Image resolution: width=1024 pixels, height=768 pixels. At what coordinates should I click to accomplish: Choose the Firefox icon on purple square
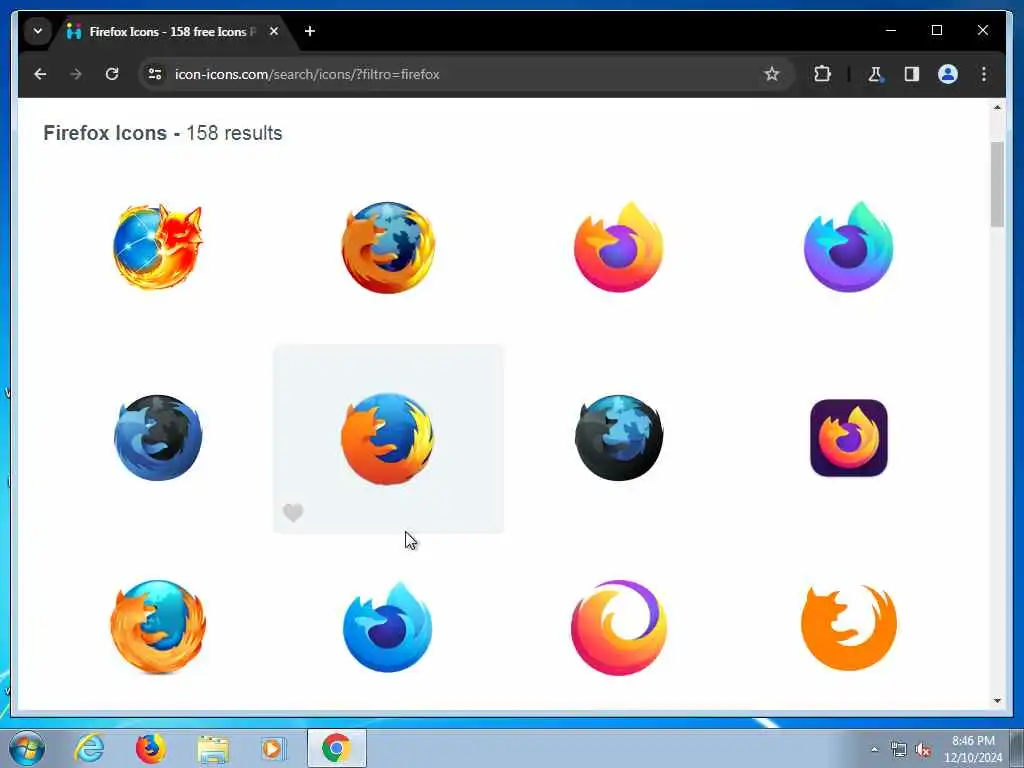click(848, 438)
